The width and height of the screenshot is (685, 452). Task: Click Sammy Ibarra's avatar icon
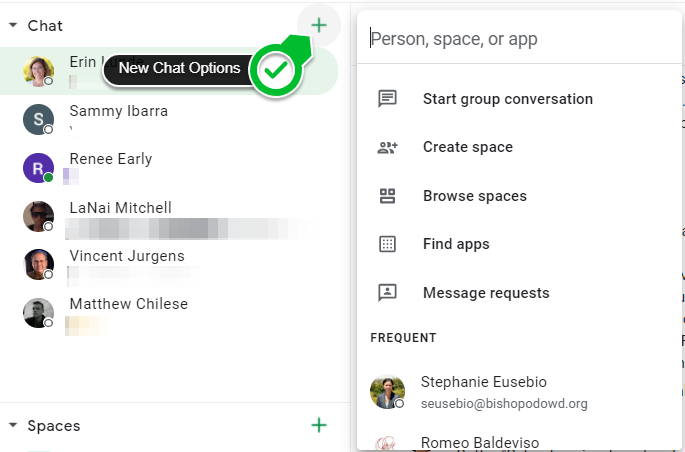38,119
